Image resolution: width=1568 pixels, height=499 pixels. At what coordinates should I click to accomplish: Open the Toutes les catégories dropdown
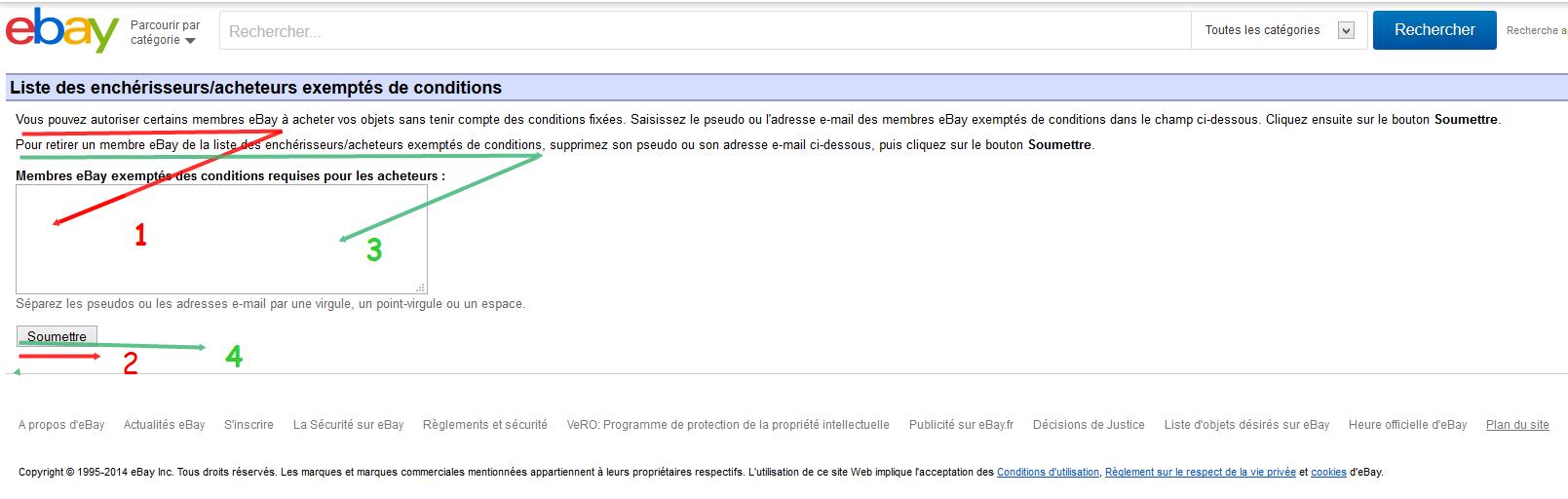pyautogui.click(x=1279, y=30)
